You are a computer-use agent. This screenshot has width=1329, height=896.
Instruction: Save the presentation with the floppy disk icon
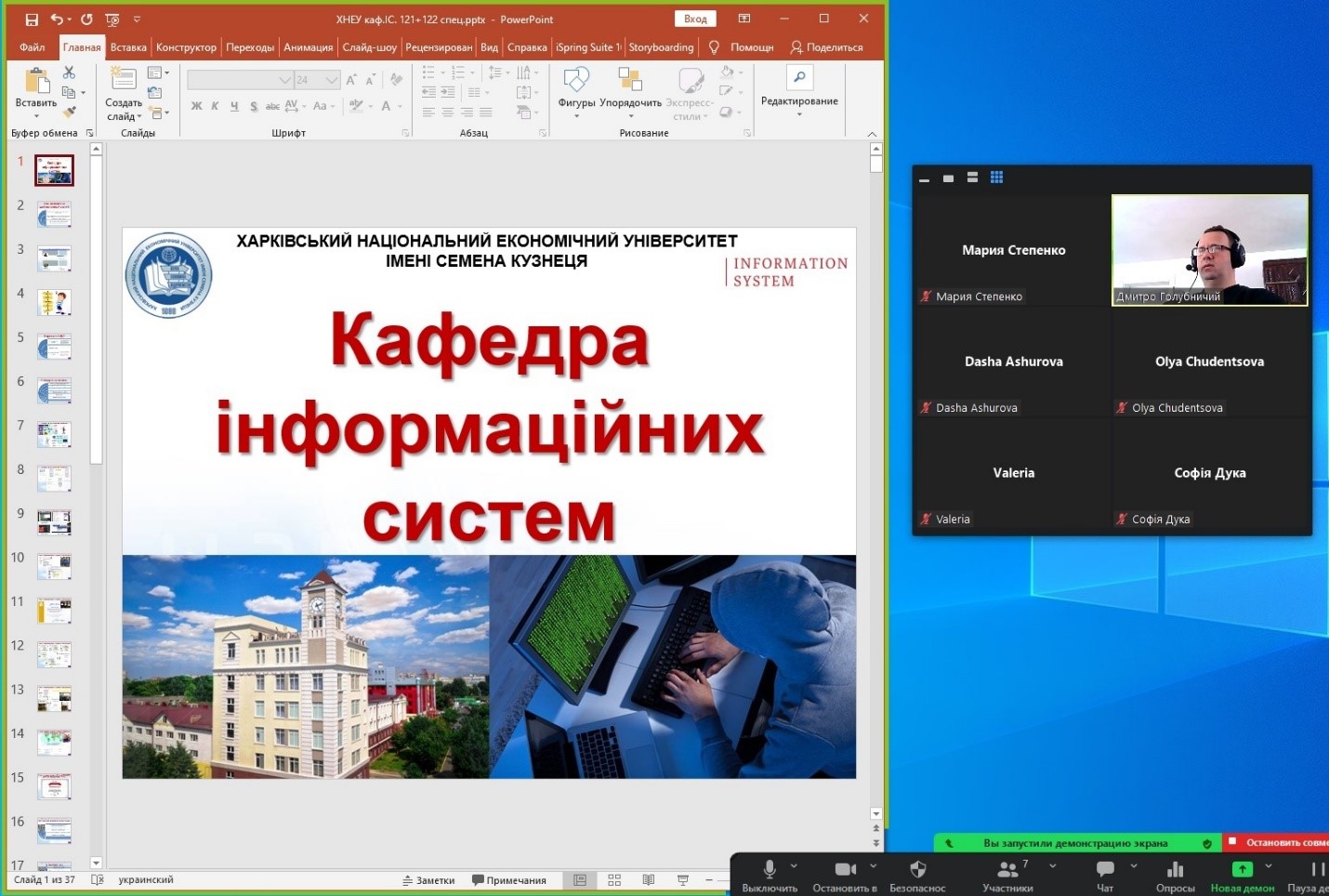tap(32, 20)
